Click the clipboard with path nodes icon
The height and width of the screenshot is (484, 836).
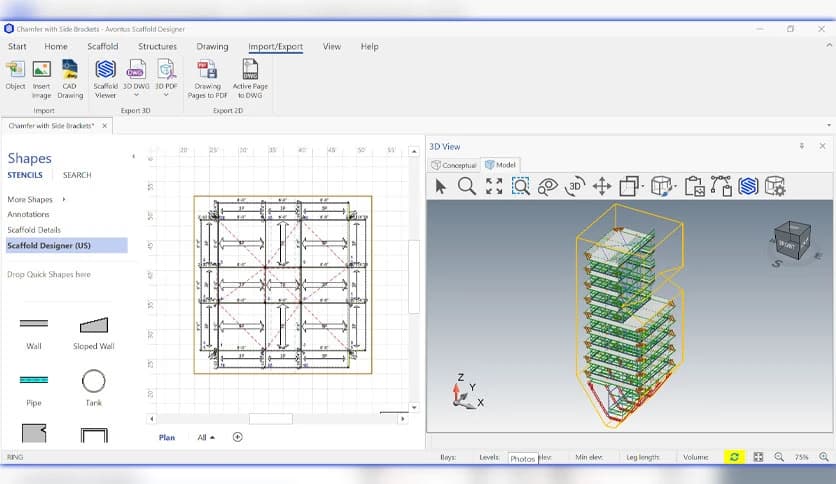tap(721, 187)
